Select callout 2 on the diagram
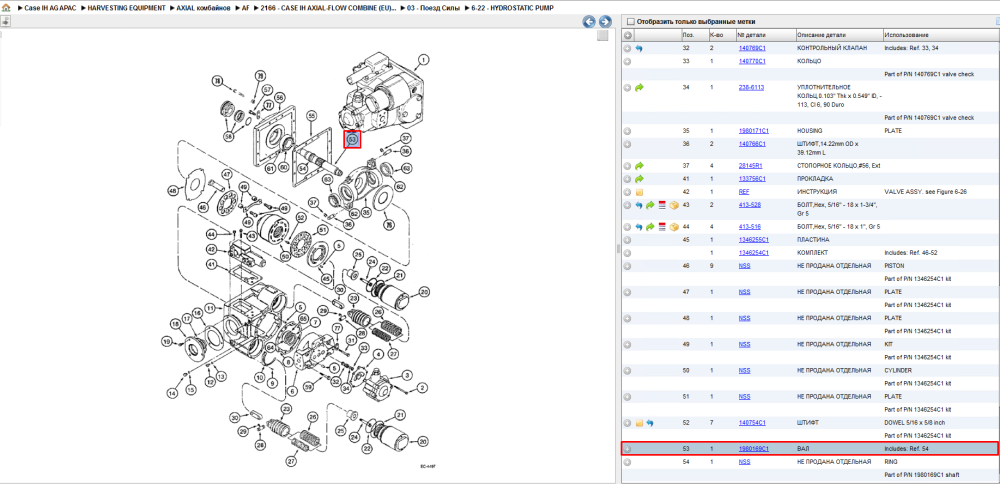The width and height of the screenshot is (1000, 484). click(x=422, y=386)
